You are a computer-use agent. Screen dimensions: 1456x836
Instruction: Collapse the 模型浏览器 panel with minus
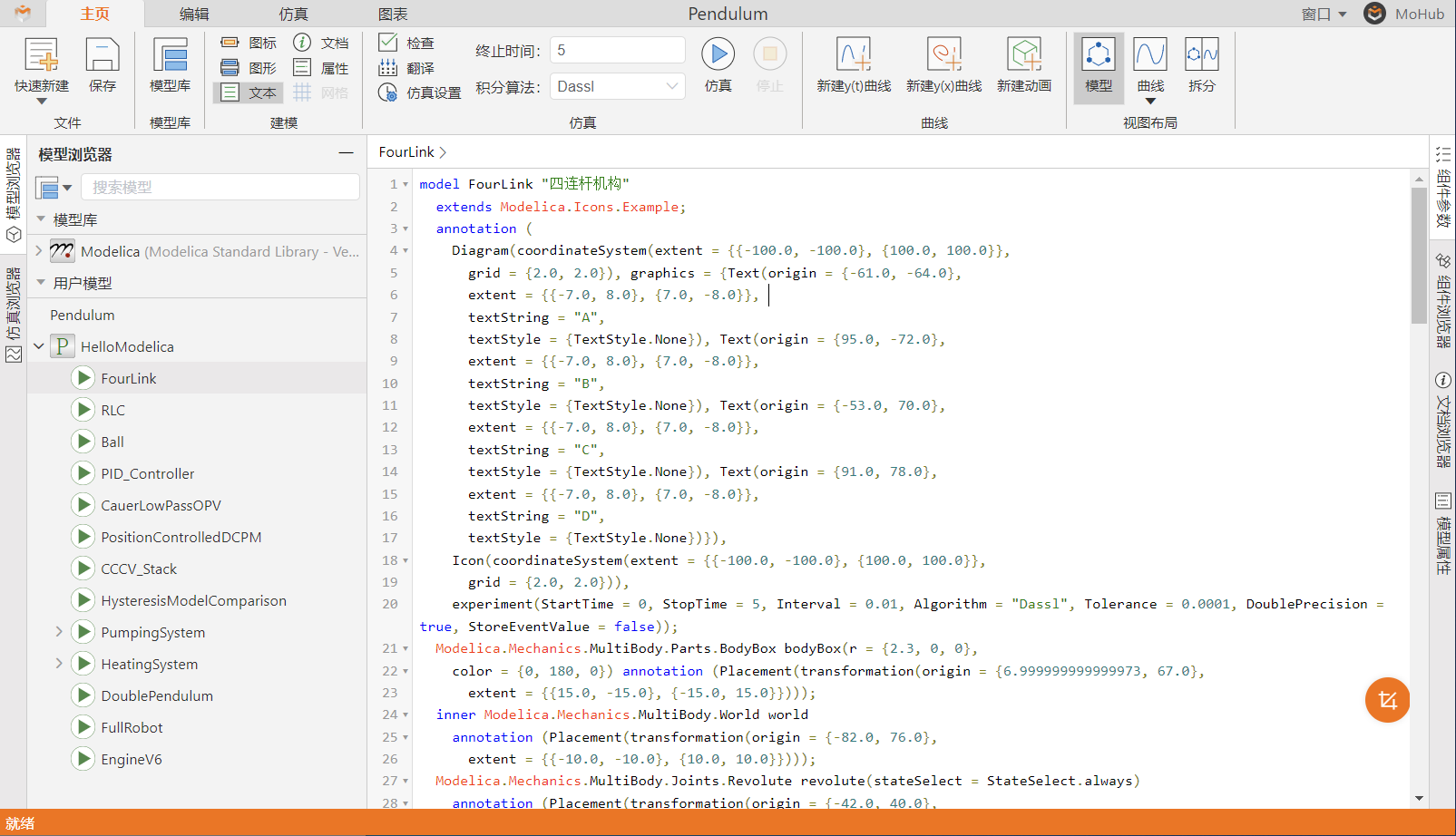346,153
